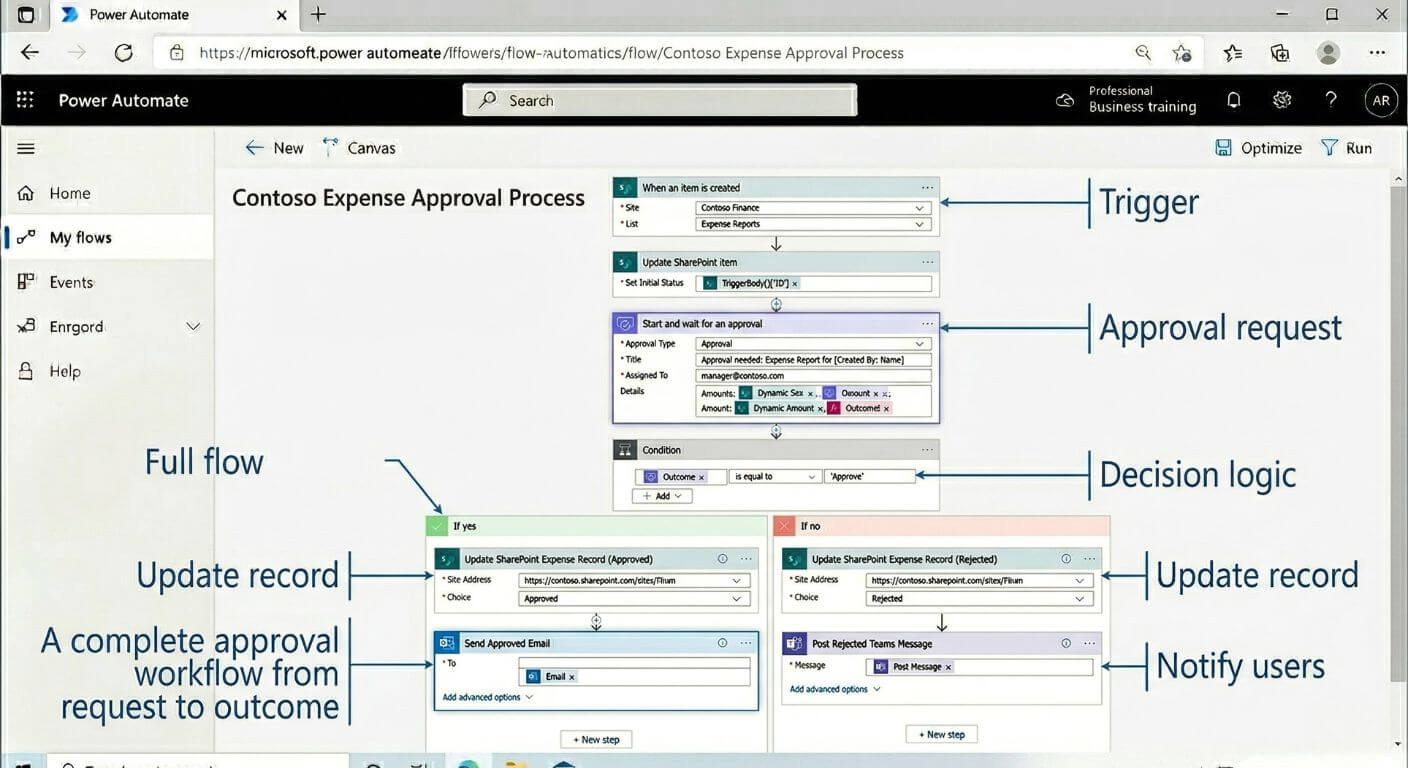Image resolution: width=1408 pixels, height=768 pixels.
Task: Toggle the hamburger navigation menu
Action: pyautogui.click(x=26, y=148)
